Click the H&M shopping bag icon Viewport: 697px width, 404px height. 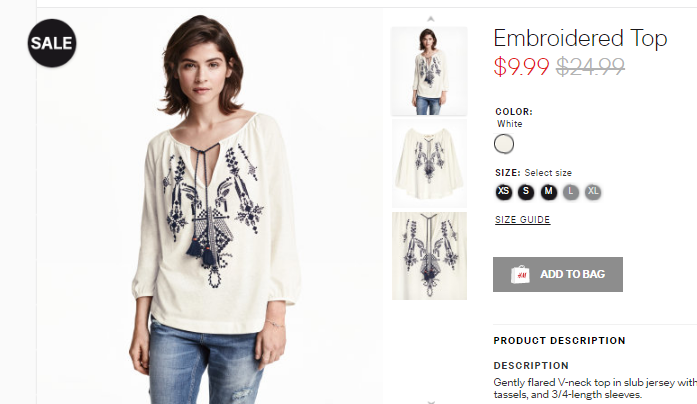pos(520,274)
